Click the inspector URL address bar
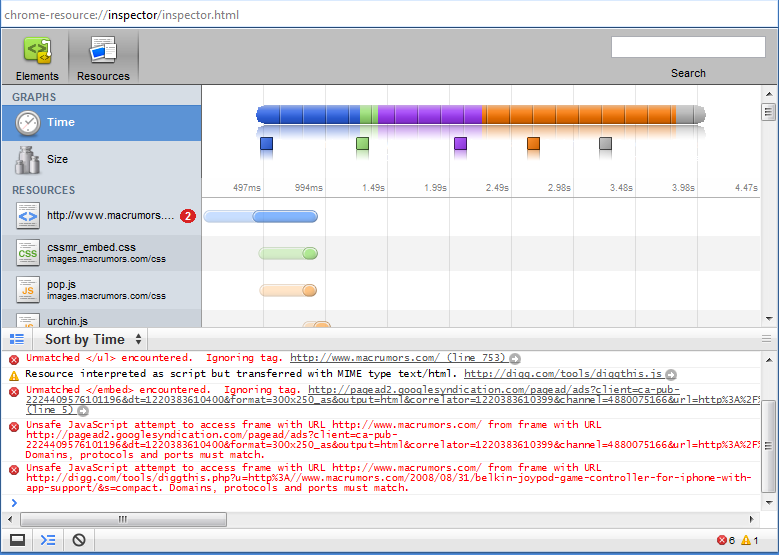 pos(390,15)
